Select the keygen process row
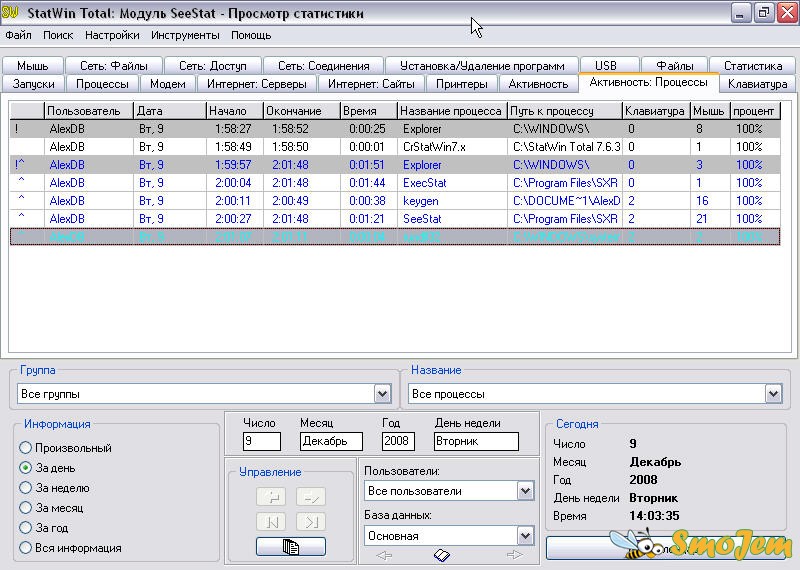This screenshot has width=800, height=570. click(x=395, y=201)
